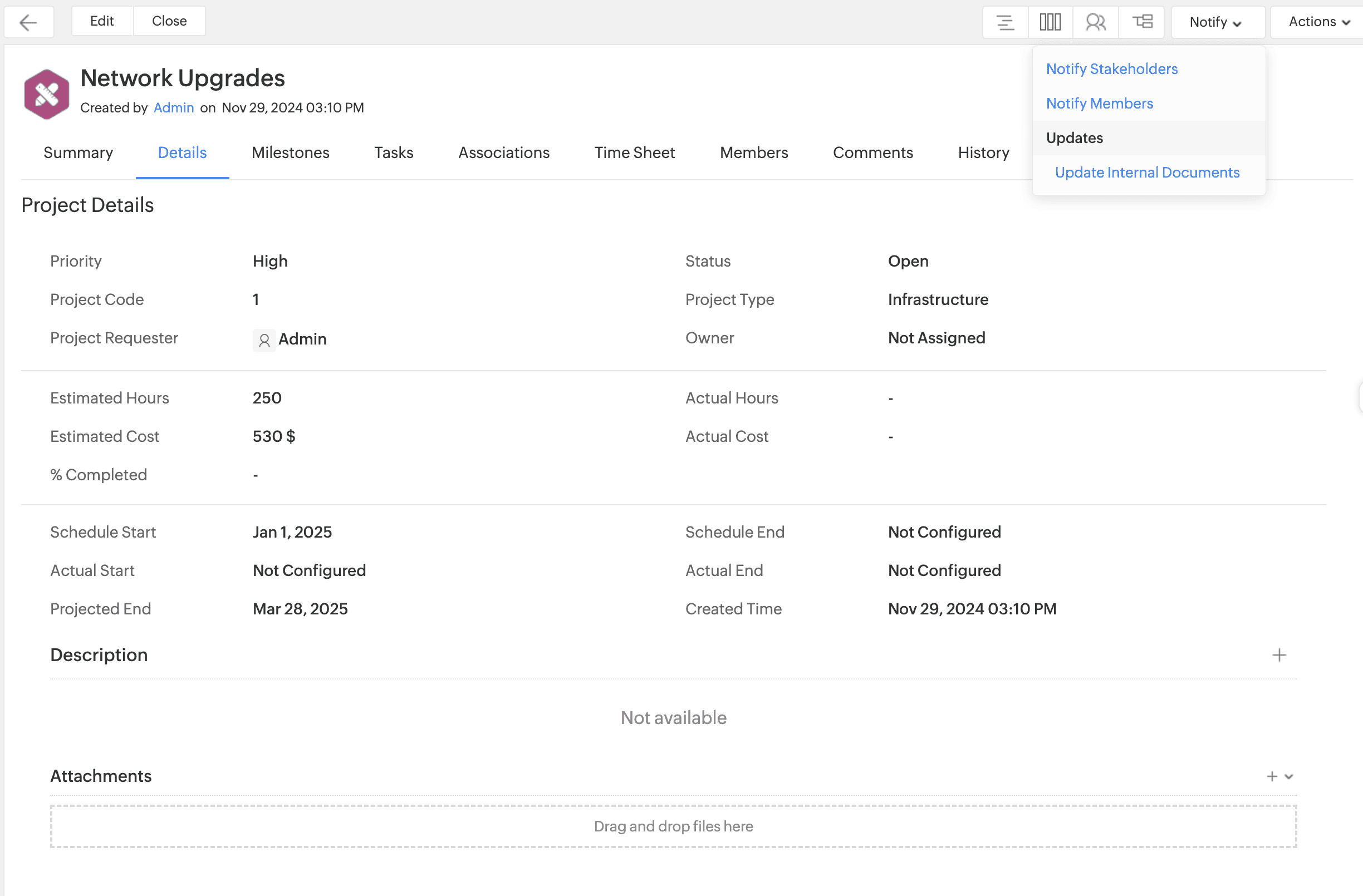Screen dimensions: 1363x896
Task: Click the back arrow icon
Action: point(28,22)
